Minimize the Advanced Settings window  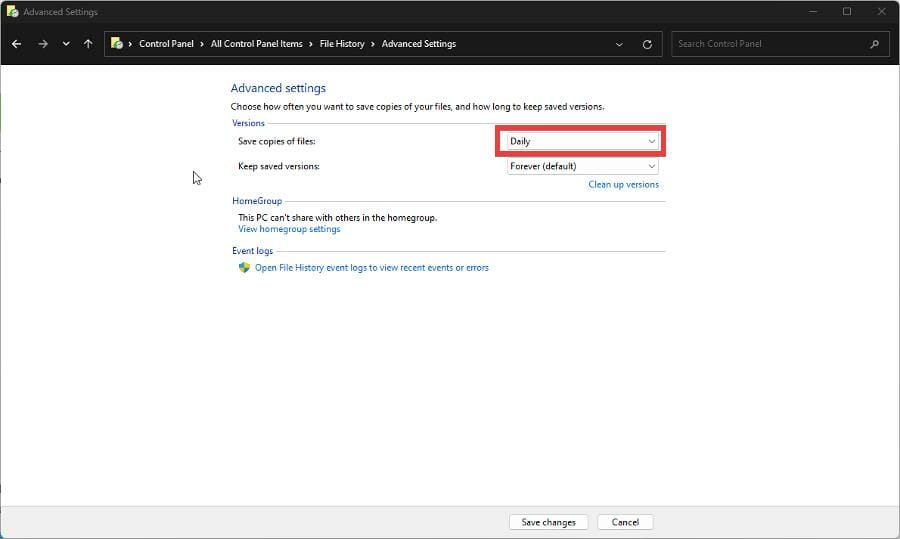click(x=813, y=11)
